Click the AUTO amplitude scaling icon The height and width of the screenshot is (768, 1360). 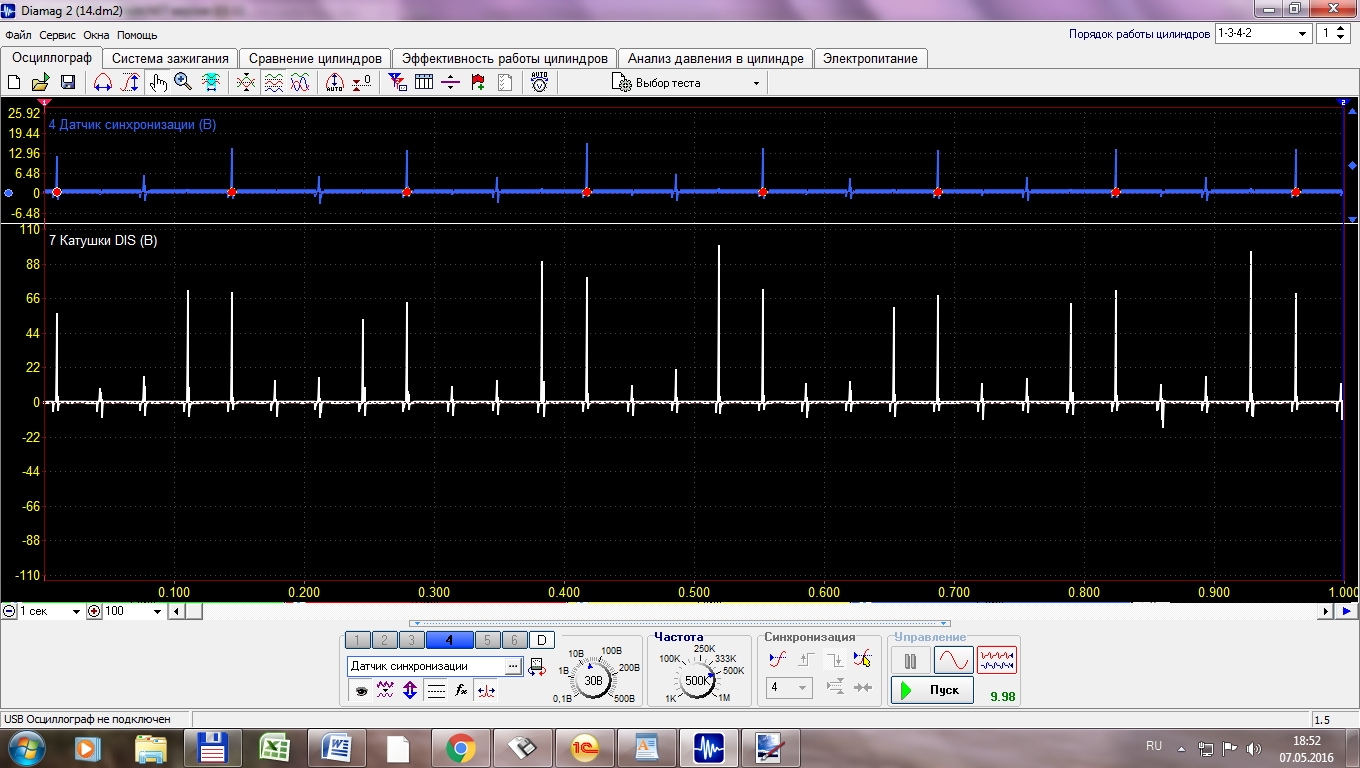tap(335, 83)
